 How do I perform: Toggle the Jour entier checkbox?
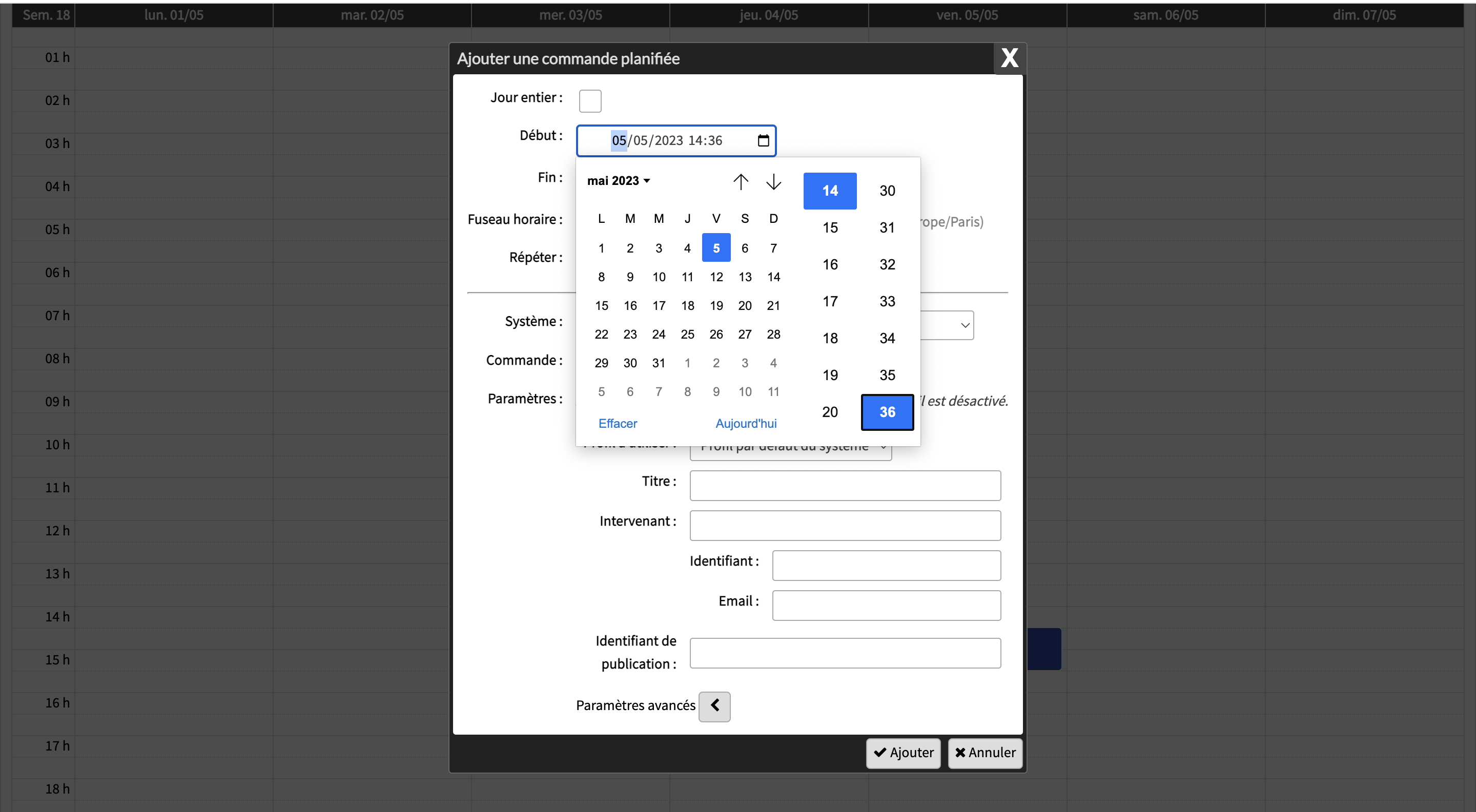589,101
